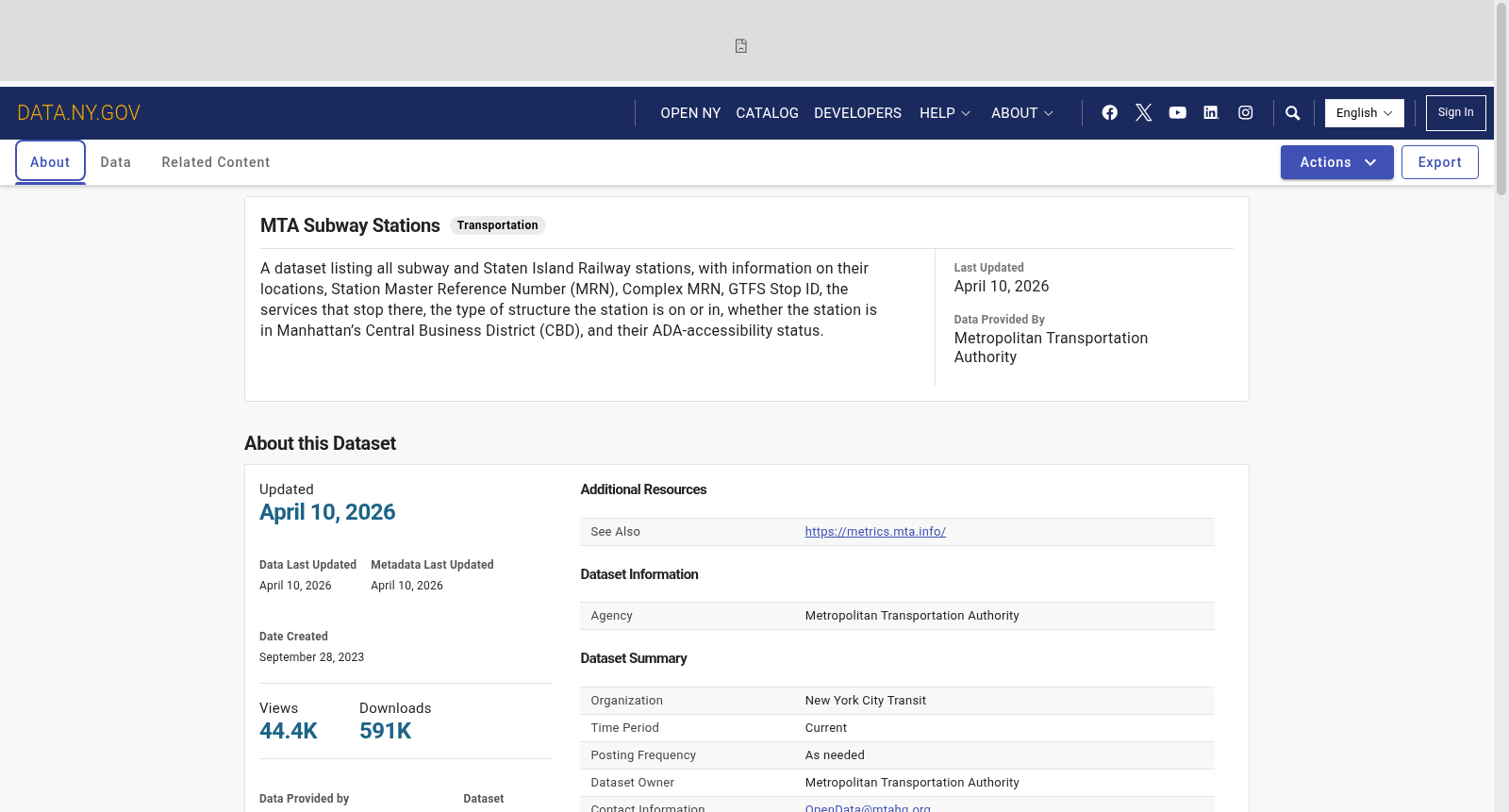Click the 'Dataset Summary' heading
The height and width of the screenshot is (812, 1509).
(x=634, y=658)
